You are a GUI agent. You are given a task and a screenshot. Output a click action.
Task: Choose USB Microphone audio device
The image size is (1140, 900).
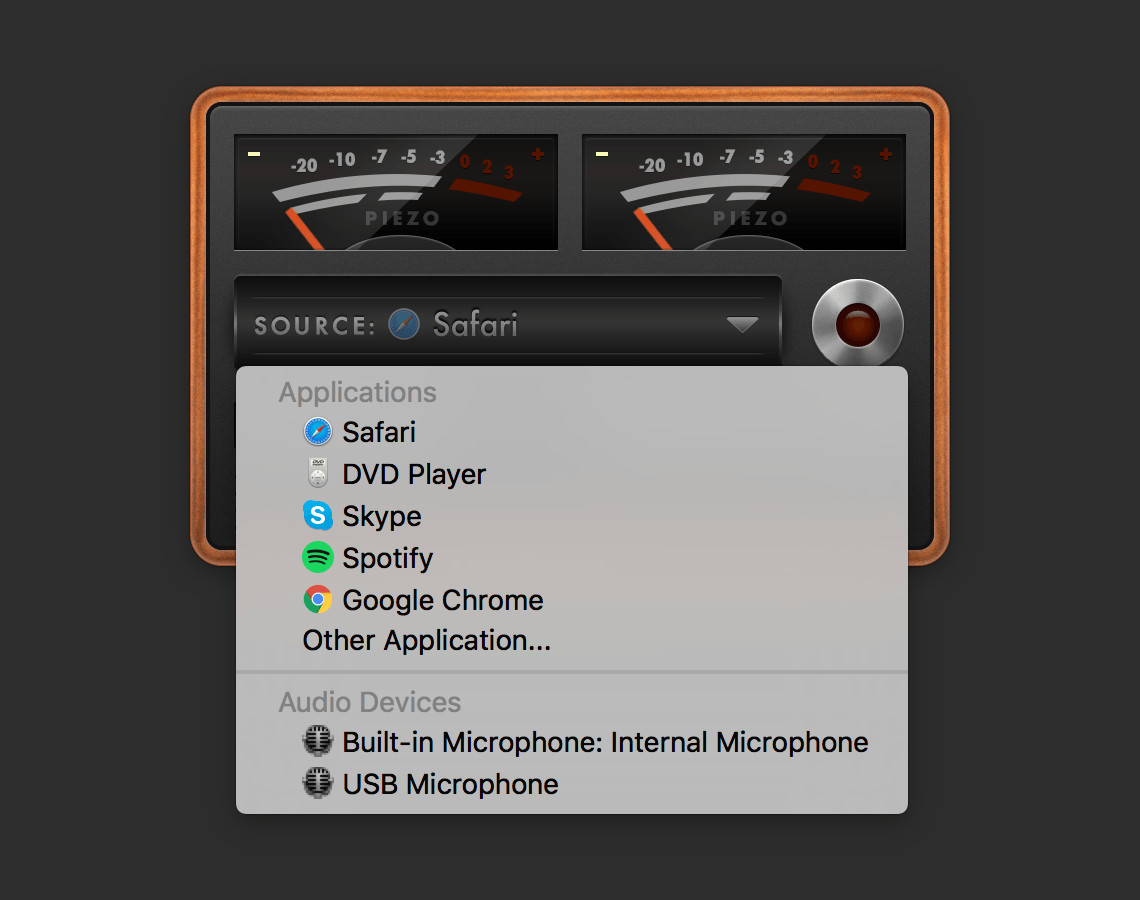click(x=571, y=784)
